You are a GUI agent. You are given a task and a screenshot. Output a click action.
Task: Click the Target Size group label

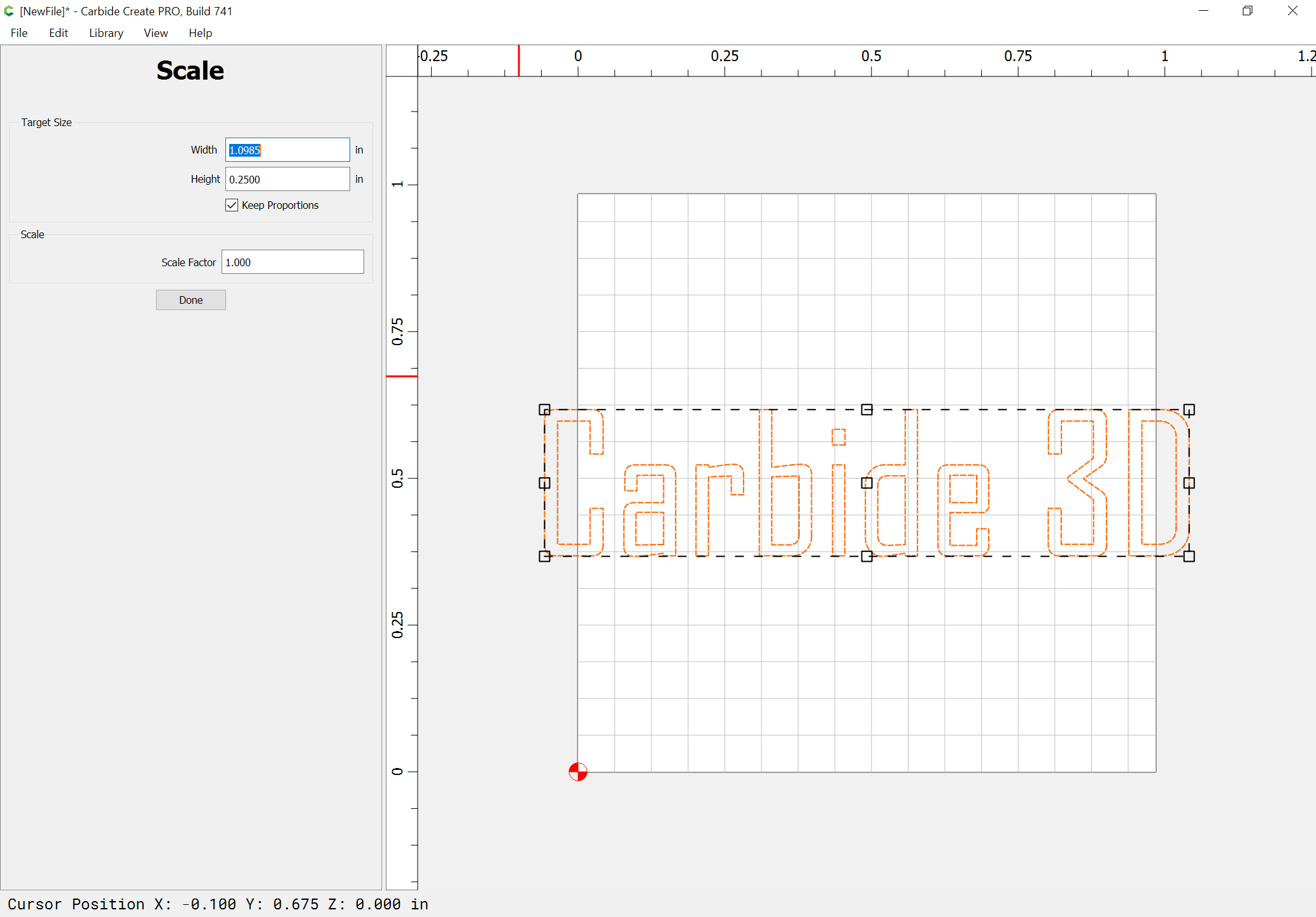click(46, 122)
